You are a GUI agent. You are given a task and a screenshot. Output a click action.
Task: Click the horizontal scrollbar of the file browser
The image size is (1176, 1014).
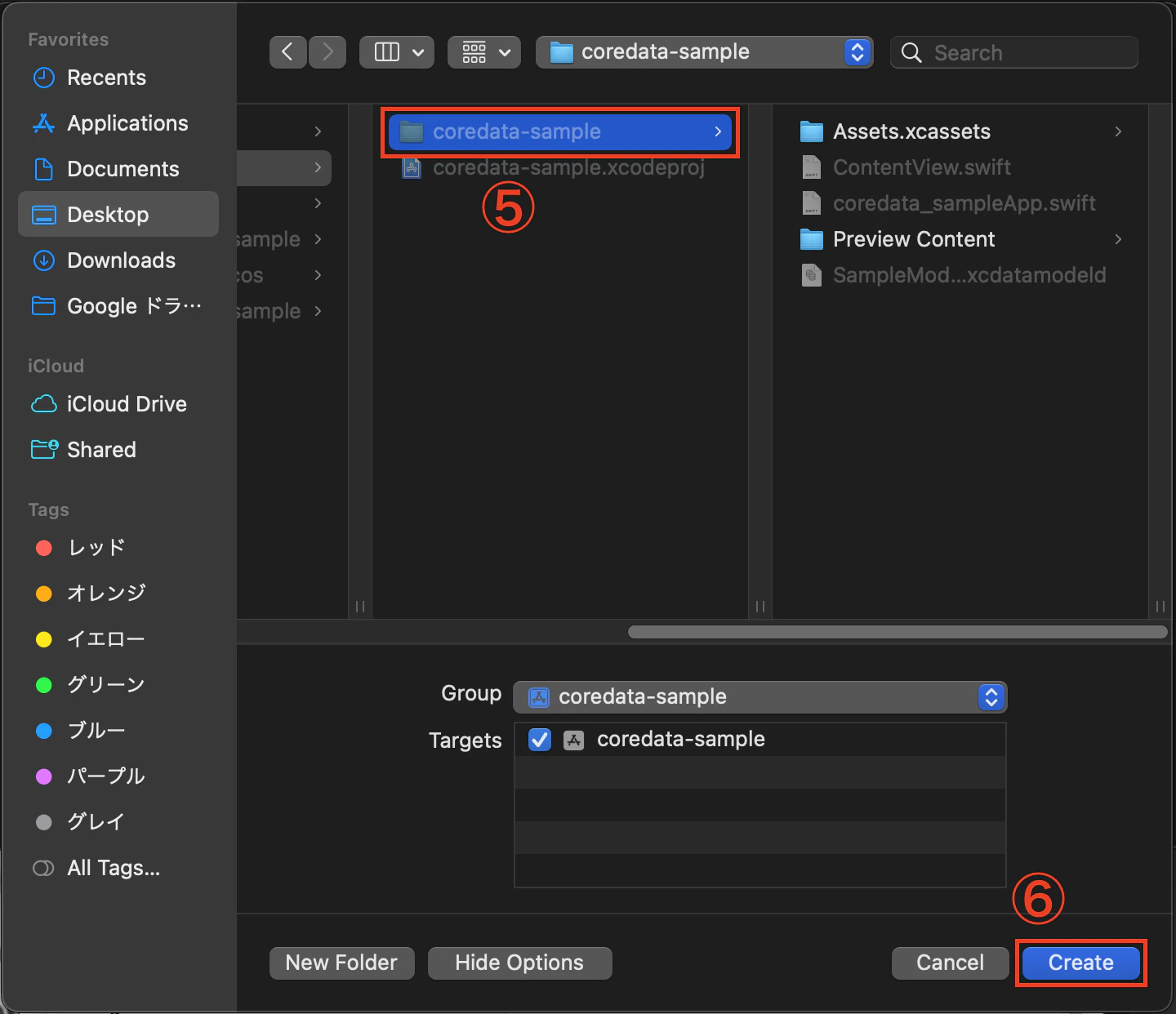898,632
